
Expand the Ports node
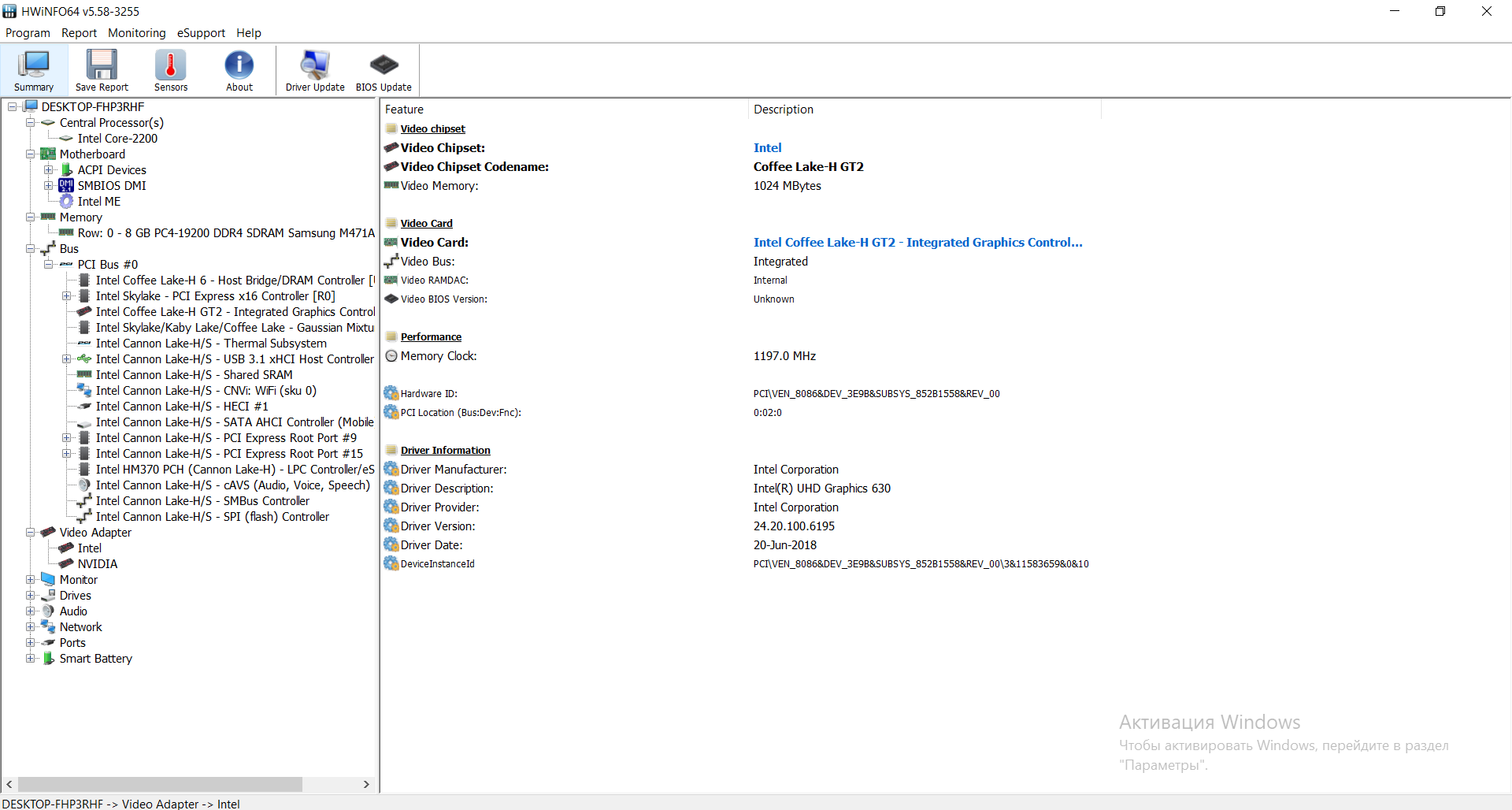(30, 642)
